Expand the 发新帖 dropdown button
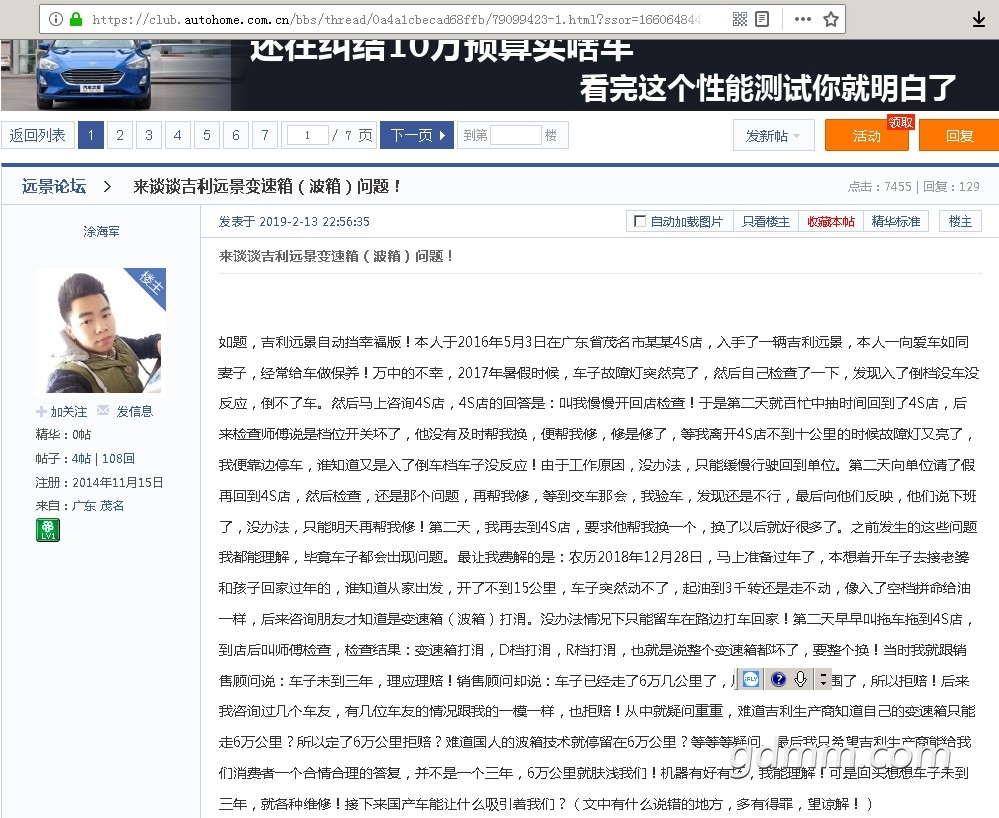 click(773, 136)
